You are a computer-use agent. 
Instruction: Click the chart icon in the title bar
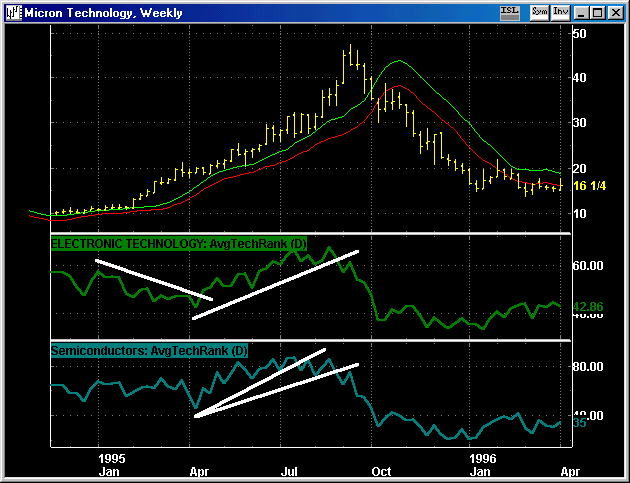(13, 13)
